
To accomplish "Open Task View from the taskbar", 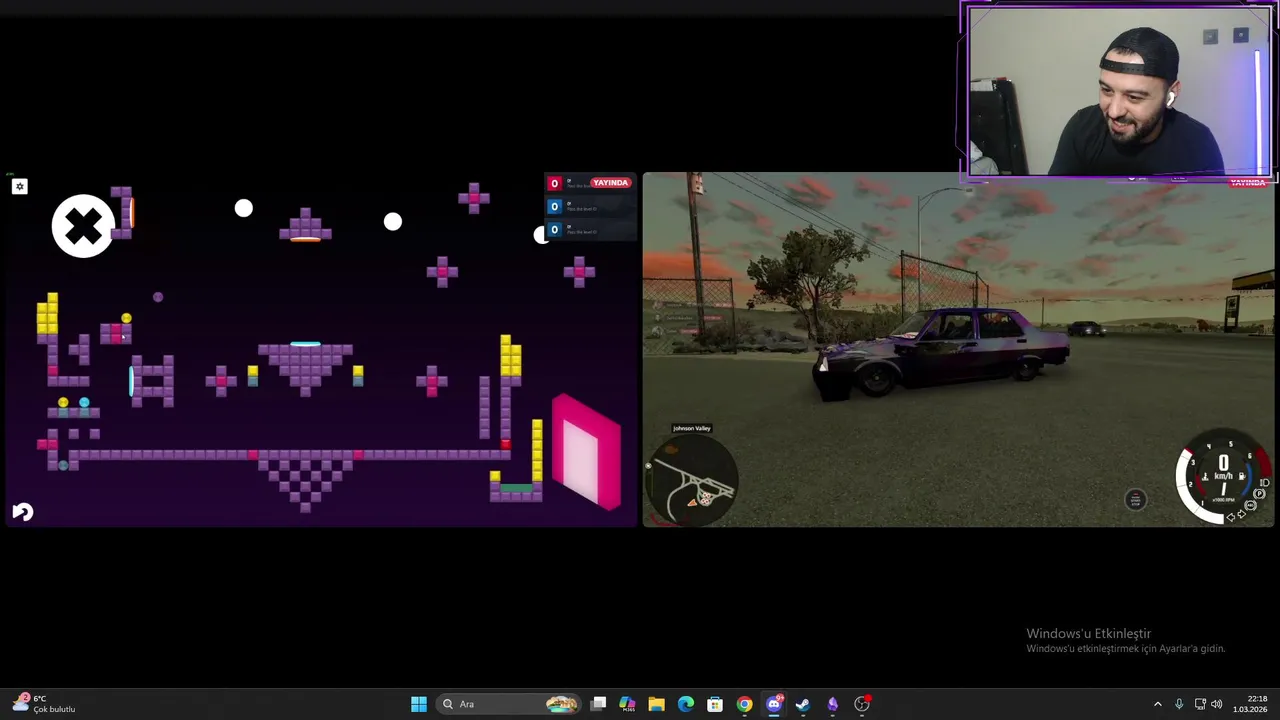I will click(598, 704).
